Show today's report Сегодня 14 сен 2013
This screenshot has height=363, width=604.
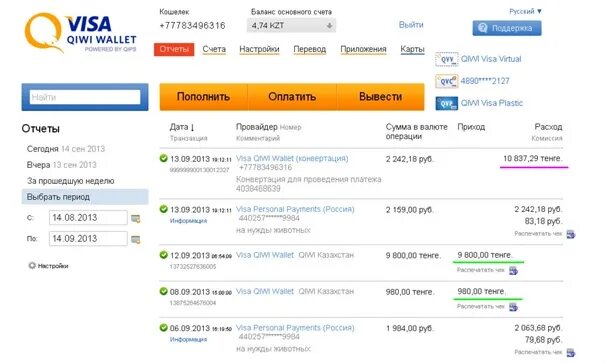tap(66, 149)
